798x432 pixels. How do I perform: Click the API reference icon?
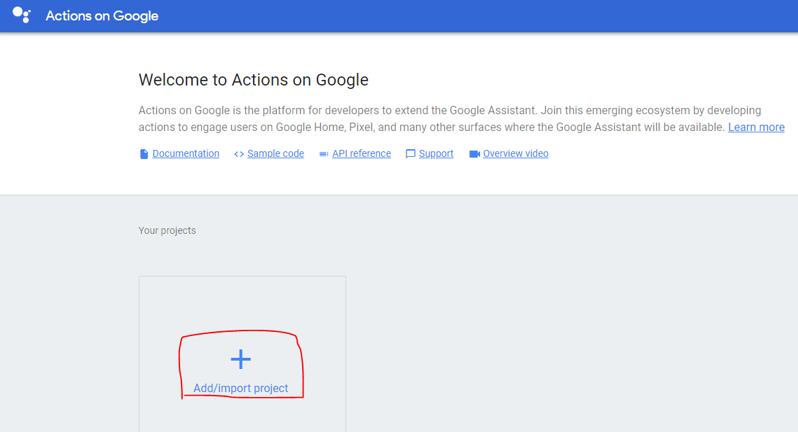click(323, 154)
